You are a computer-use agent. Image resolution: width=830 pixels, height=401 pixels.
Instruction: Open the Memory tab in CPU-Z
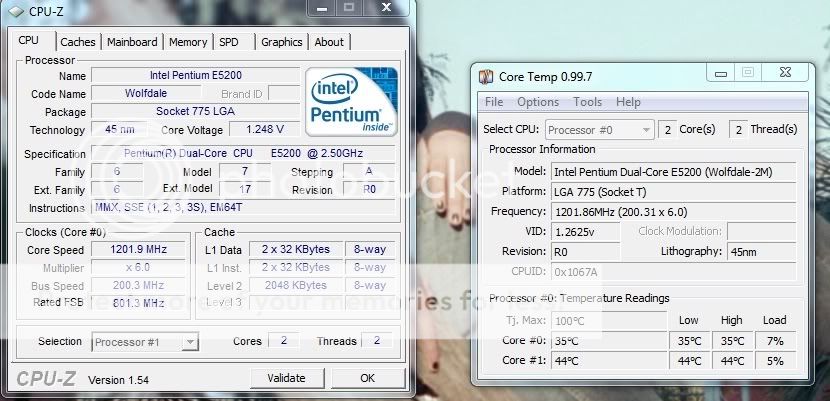(x=188, y=42)
